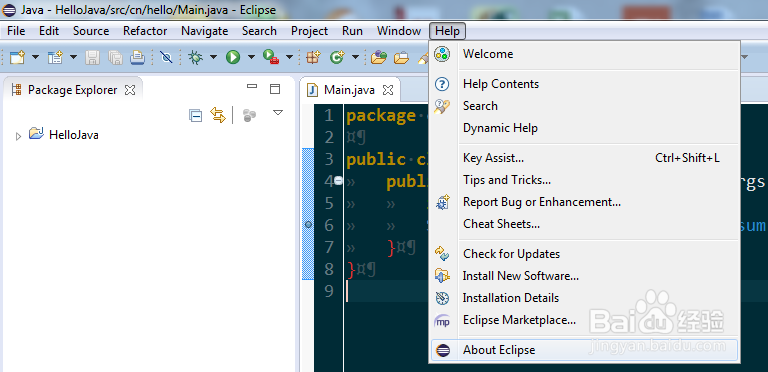768x372 pixels.
Task: Click the External Tools run icon
Action: click(x=270, y=57)
